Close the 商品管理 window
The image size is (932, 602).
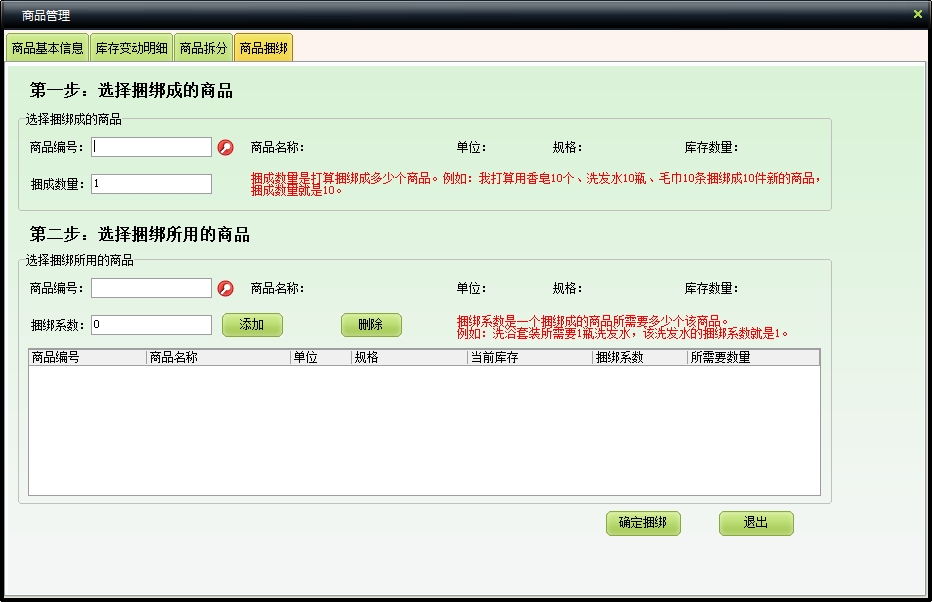pyautogui.click(x=918, y=14)
